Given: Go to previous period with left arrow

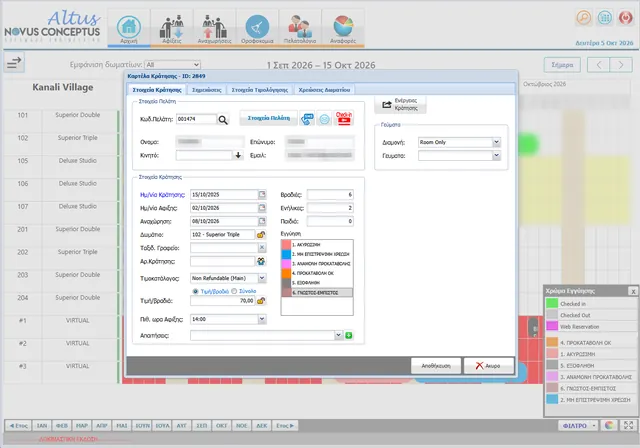Looking at the screenshot, I should [598, 65].
